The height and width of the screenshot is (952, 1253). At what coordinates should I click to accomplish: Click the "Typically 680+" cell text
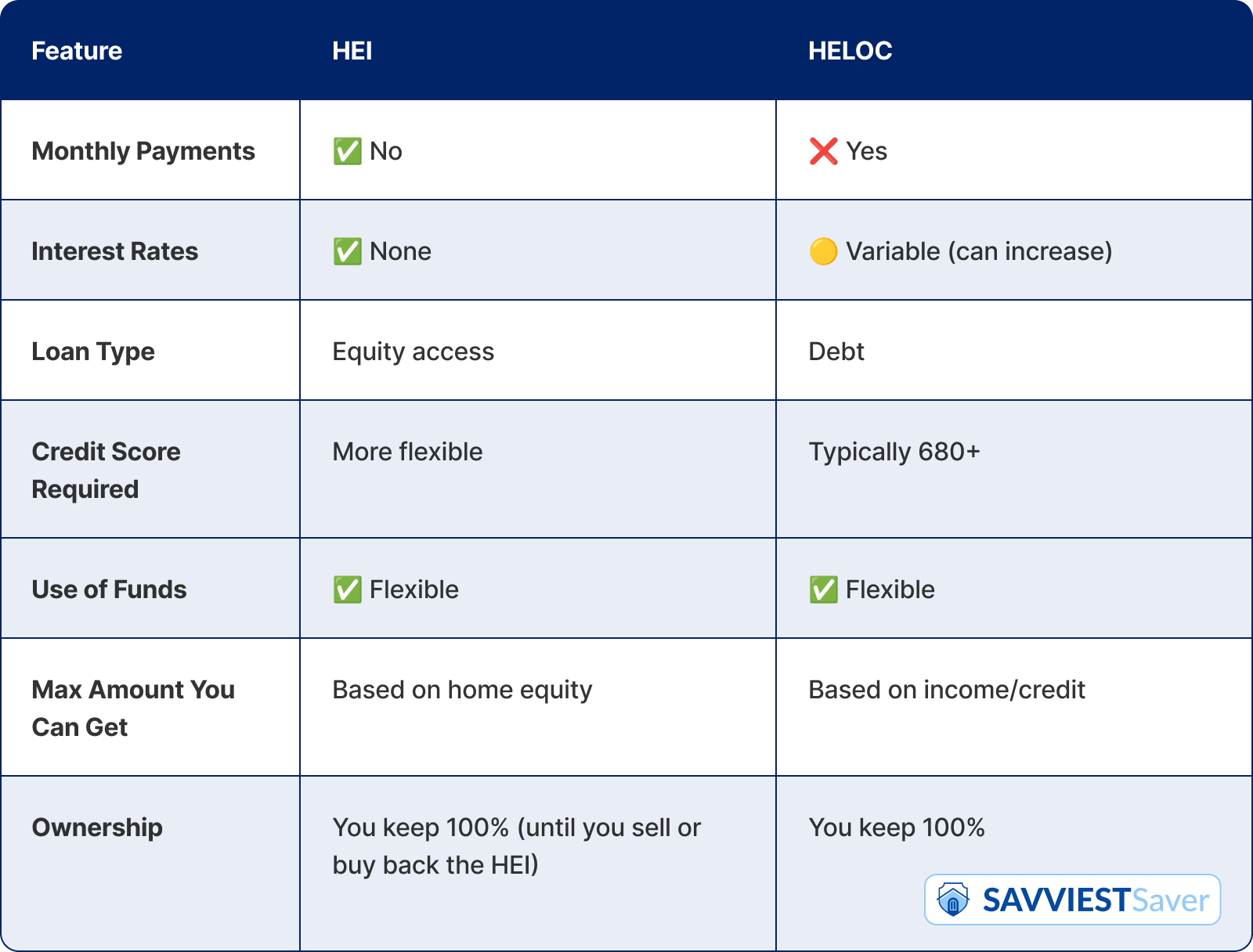tap(894, 452)
